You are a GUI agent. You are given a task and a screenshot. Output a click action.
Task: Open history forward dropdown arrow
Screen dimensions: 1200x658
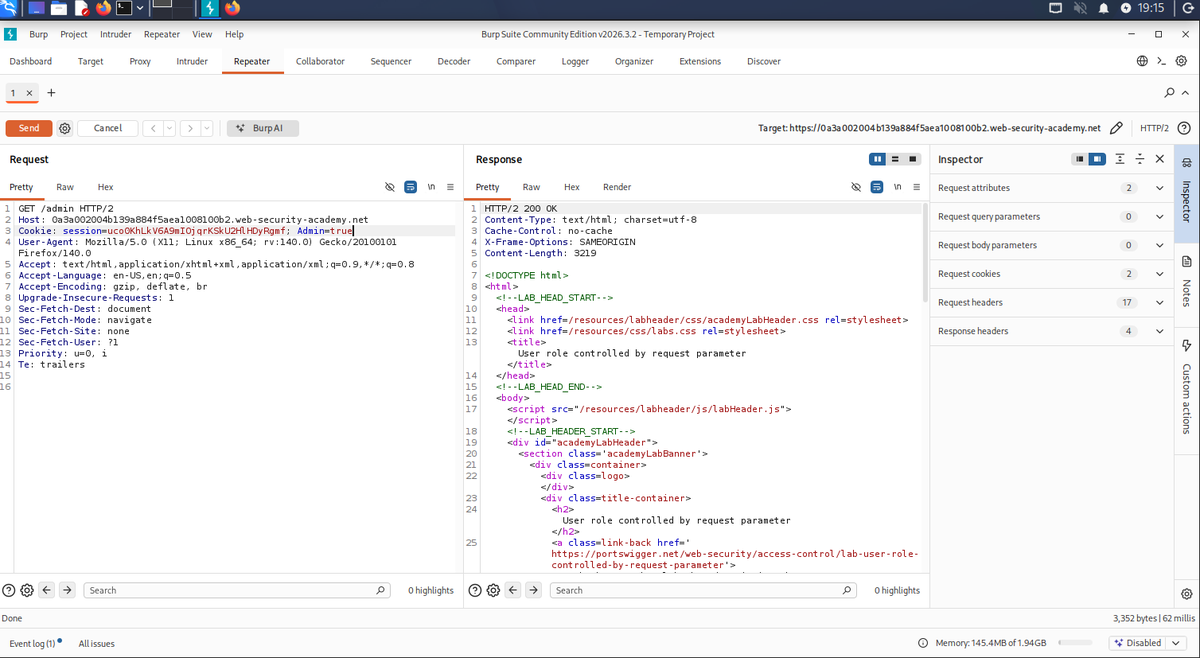(207, 128)
